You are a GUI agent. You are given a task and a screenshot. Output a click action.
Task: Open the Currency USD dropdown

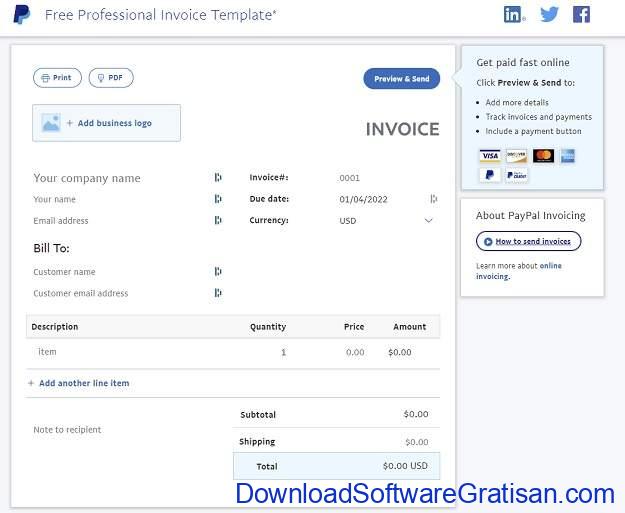[x=387, y=221]
